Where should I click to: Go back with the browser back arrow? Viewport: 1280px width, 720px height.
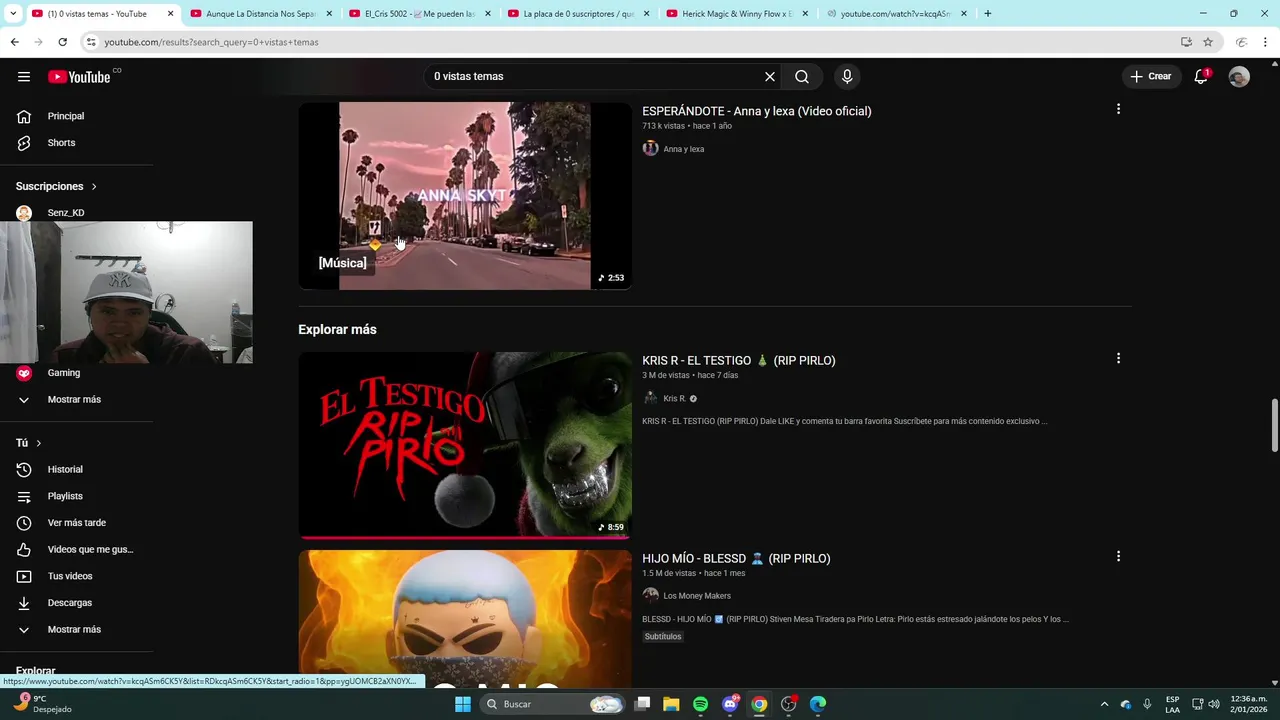(14, 42)
